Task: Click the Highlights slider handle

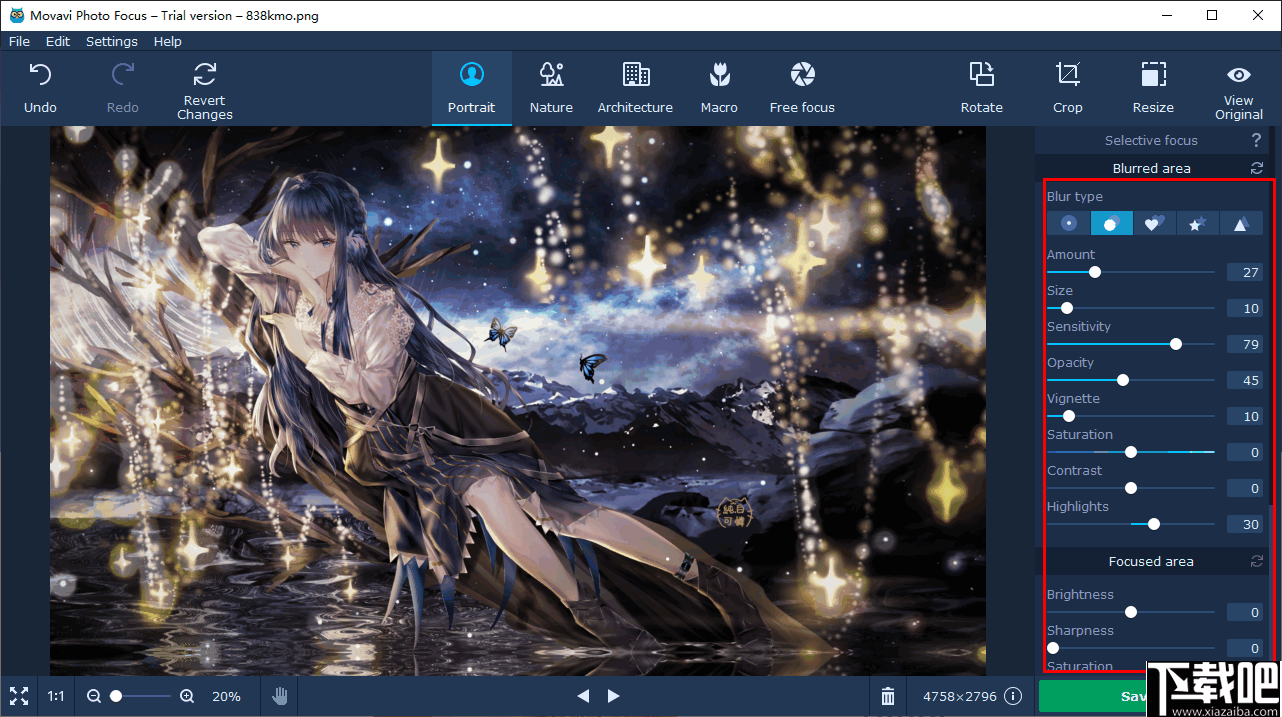Action: [x=1154, y=524]
